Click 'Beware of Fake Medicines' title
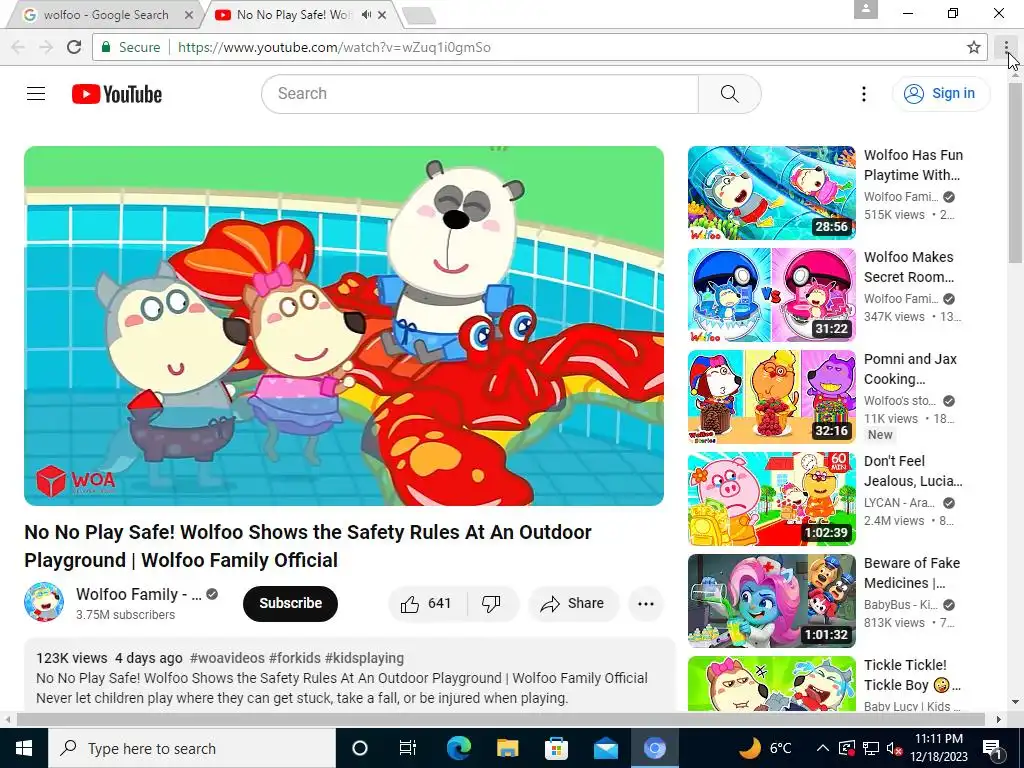The height and width of the screenshot is (768, 1024). (x=912, y=572)
